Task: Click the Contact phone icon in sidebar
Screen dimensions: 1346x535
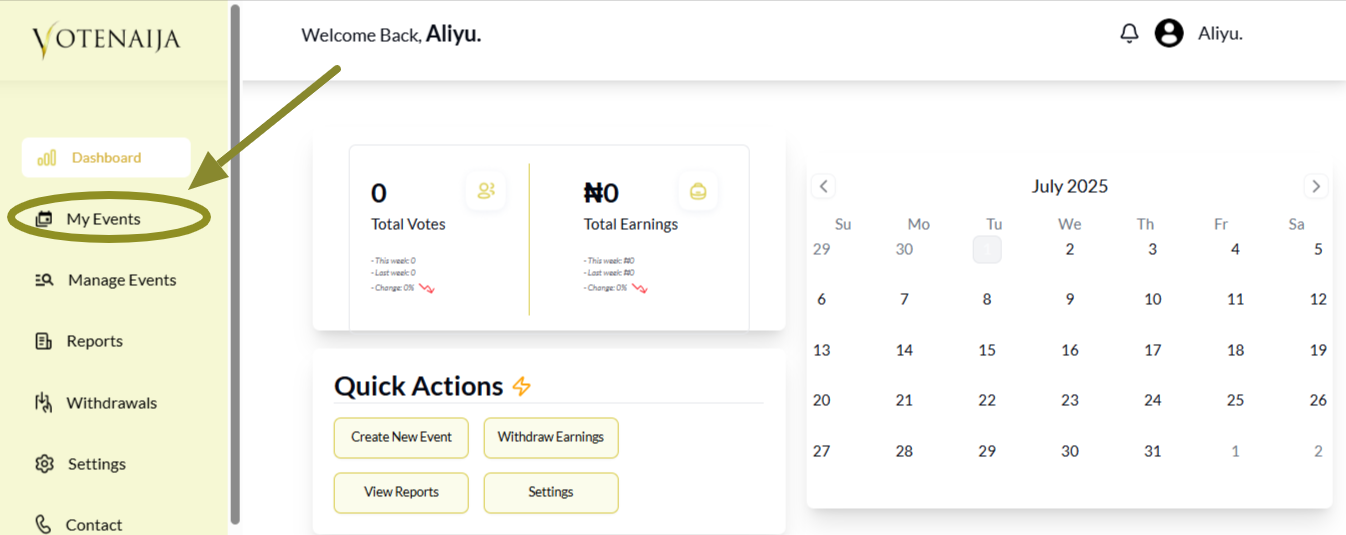Action: (43, 524)
